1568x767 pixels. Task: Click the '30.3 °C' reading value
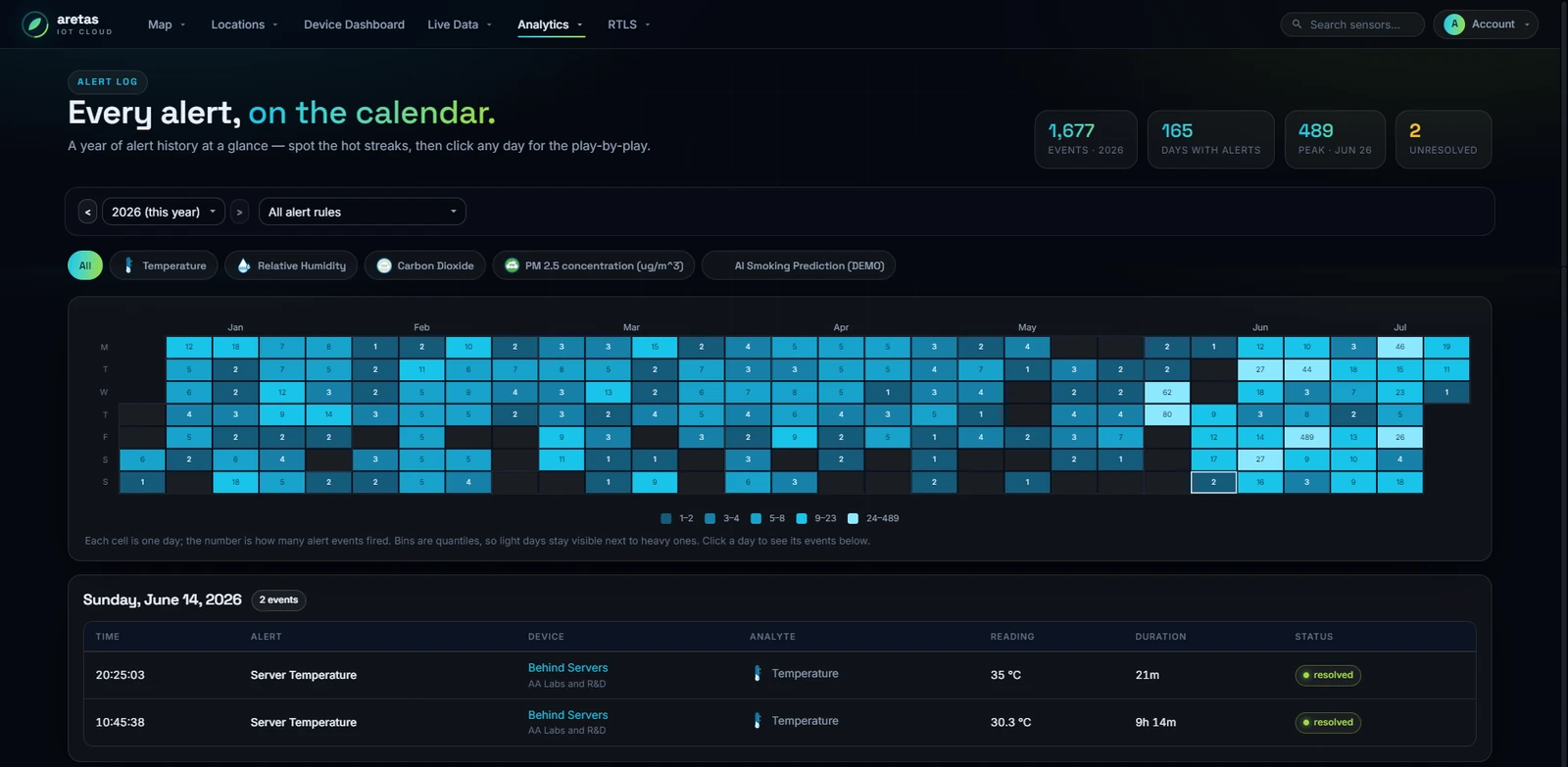point(1010,722)
